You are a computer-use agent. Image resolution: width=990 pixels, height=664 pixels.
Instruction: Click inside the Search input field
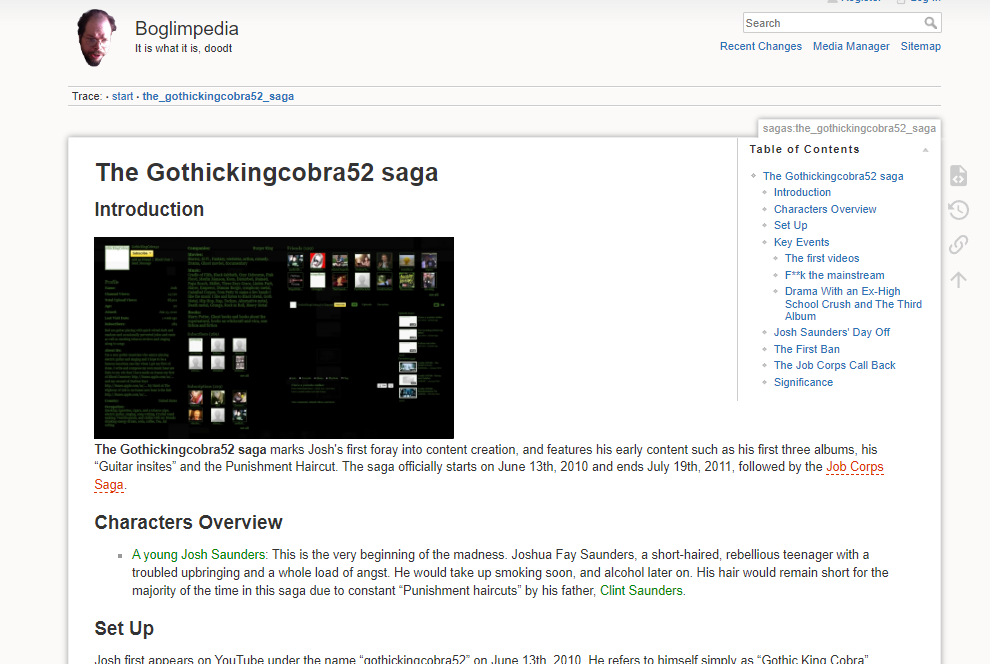[x=833, y=23]
